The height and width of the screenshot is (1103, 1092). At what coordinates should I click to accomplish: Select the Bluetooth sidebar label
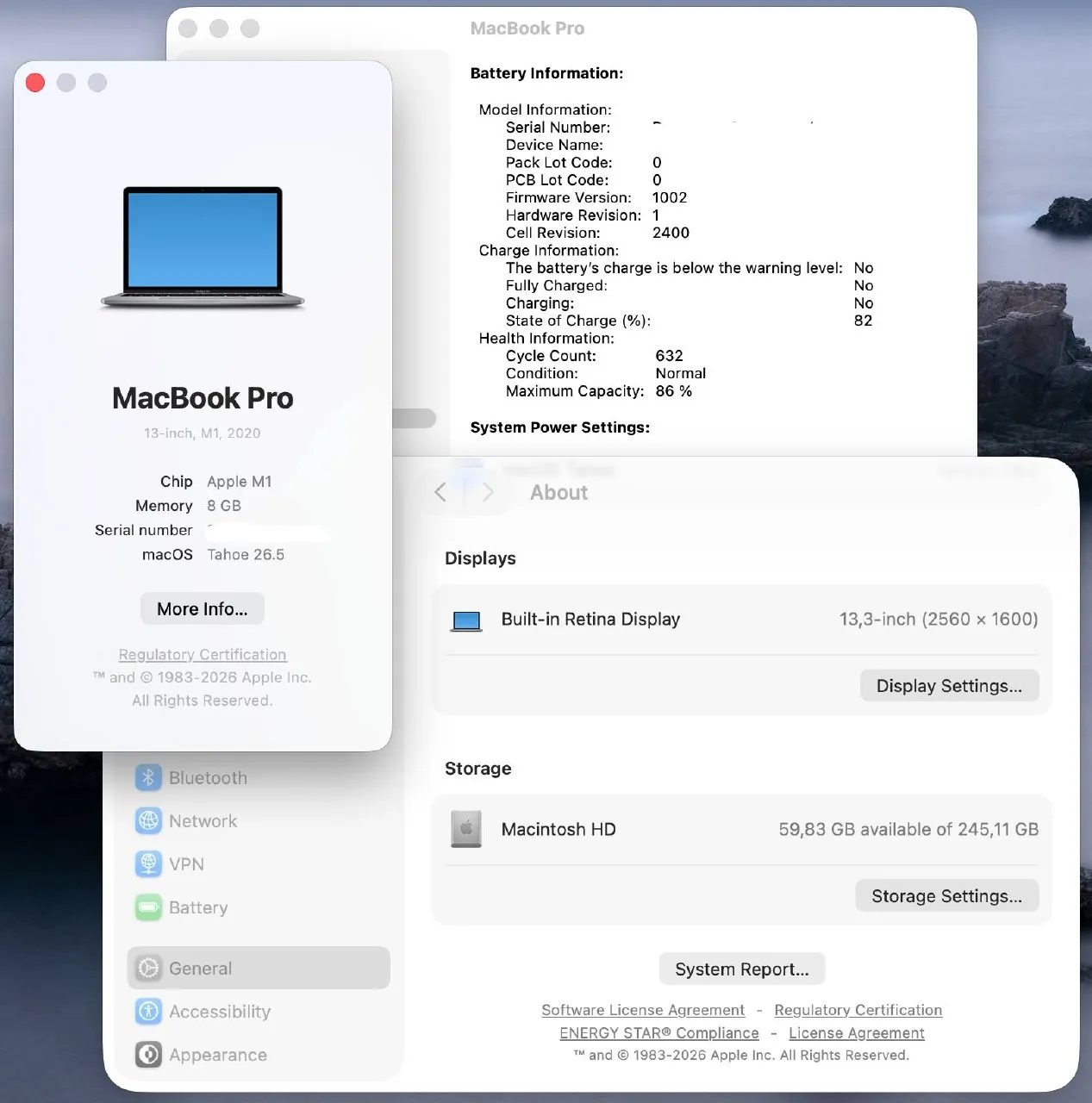point(208,778)
